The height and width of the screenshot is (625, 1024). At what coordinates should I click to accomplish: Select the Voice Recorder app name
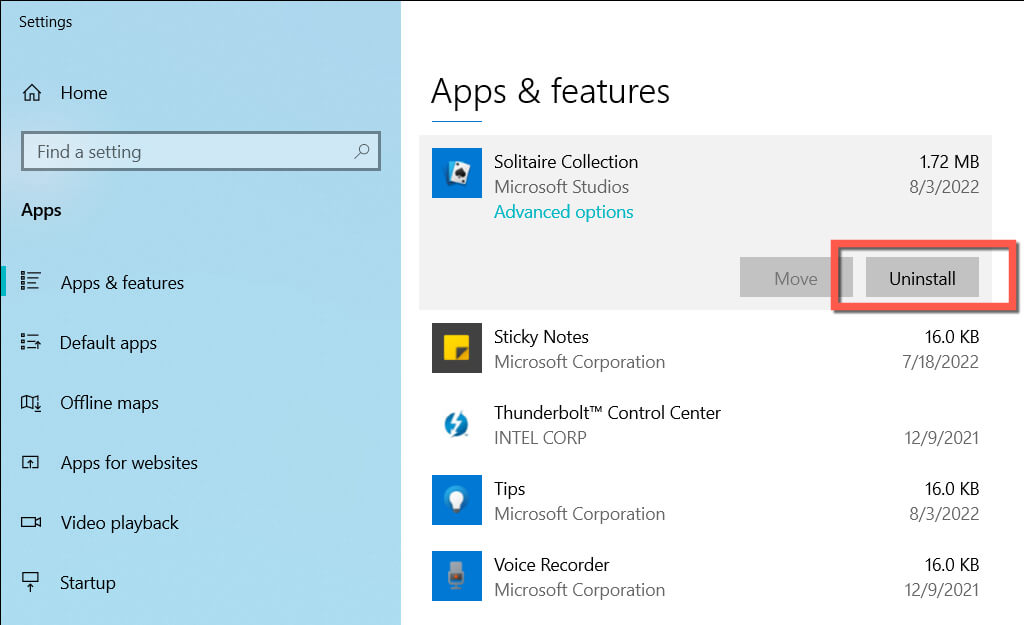click(x=551, y=565)
